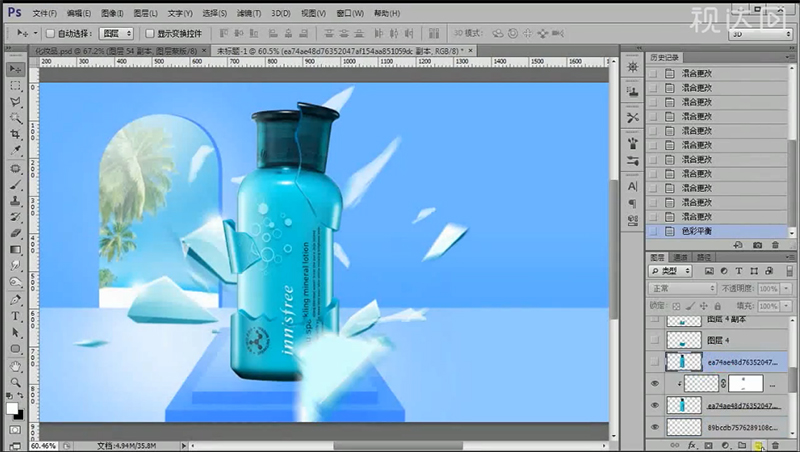Select the Horizontal Type tool

tap(15, 316)
